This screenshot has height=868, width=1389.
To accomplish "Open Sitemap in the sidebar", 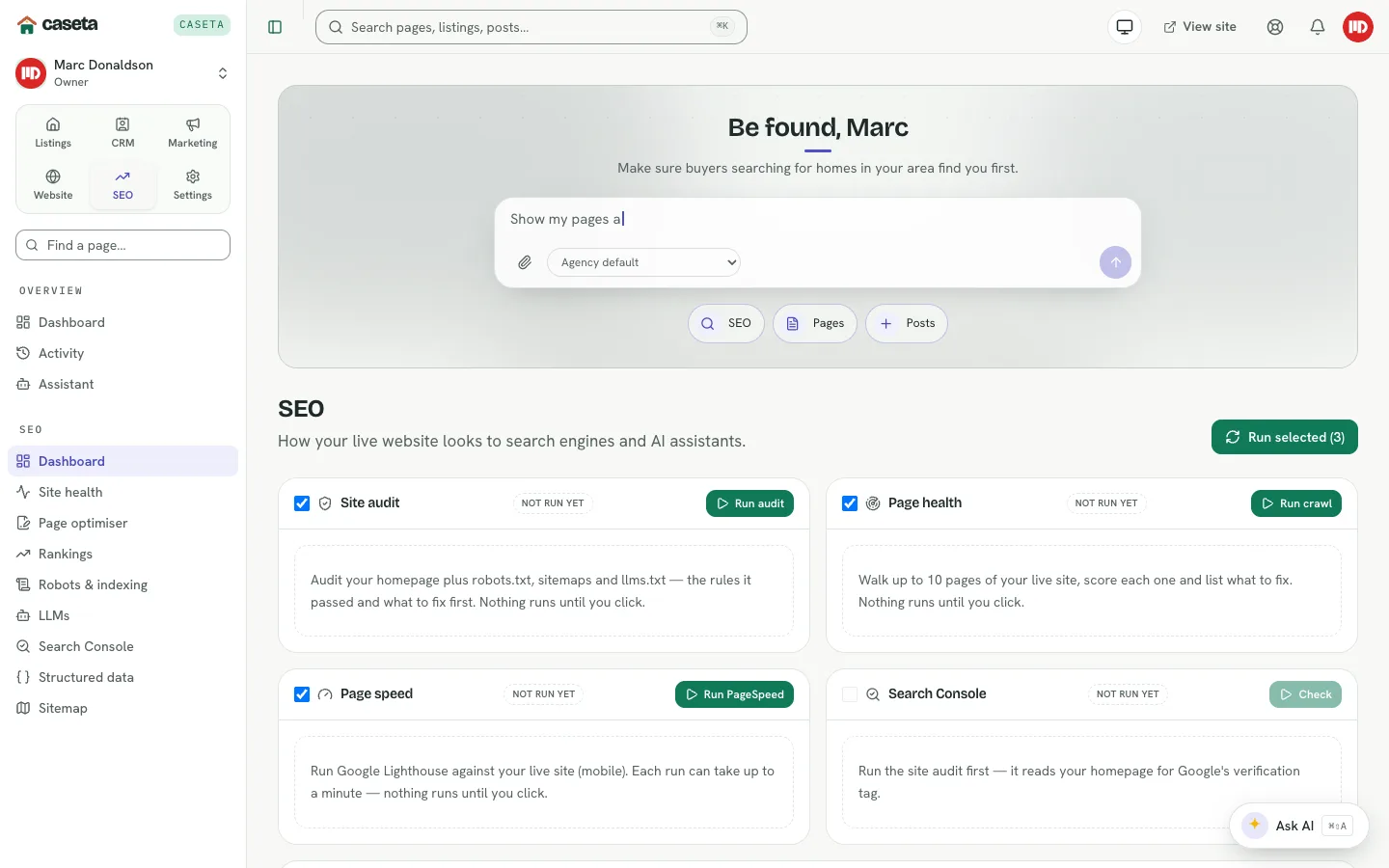I will point(123,708).
